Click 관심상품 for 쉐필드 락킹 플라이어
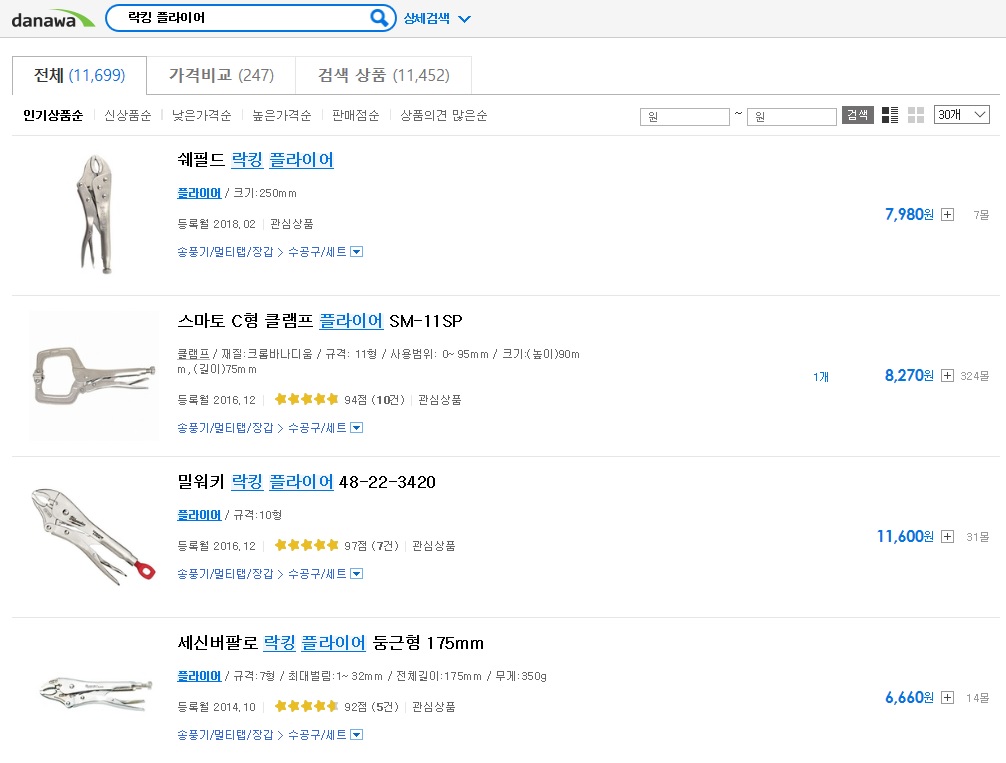 pyautogui.click(x=292, y=224)
